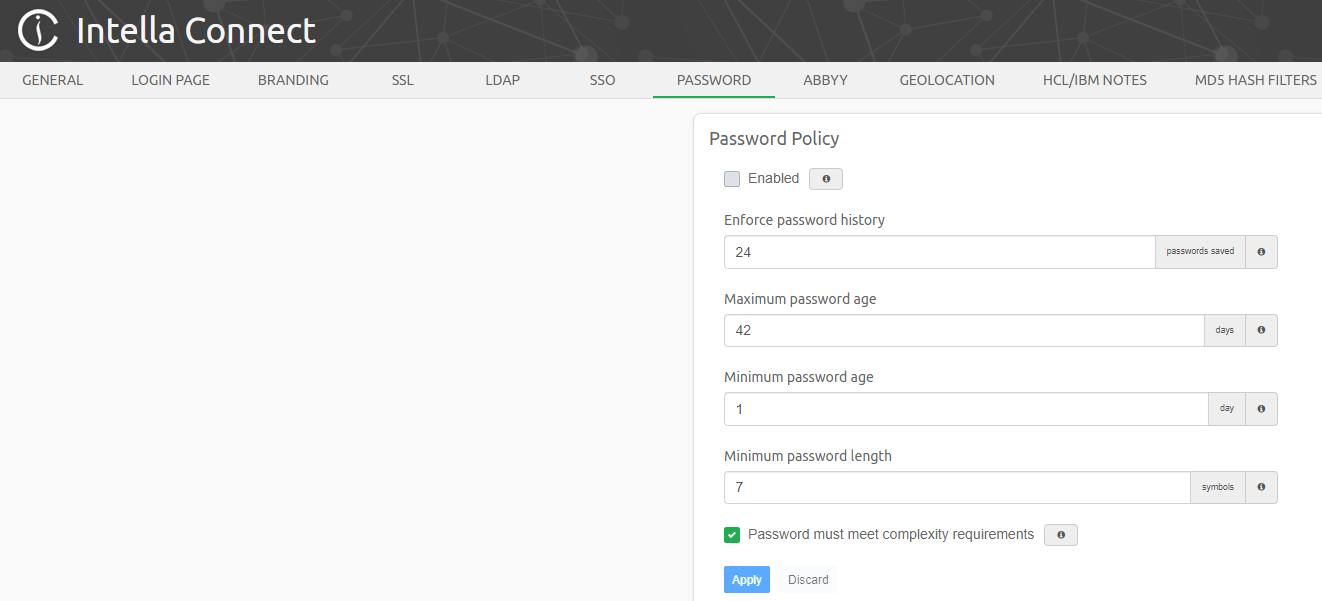Click the info icon for Enforce password history

point(1261,251)
